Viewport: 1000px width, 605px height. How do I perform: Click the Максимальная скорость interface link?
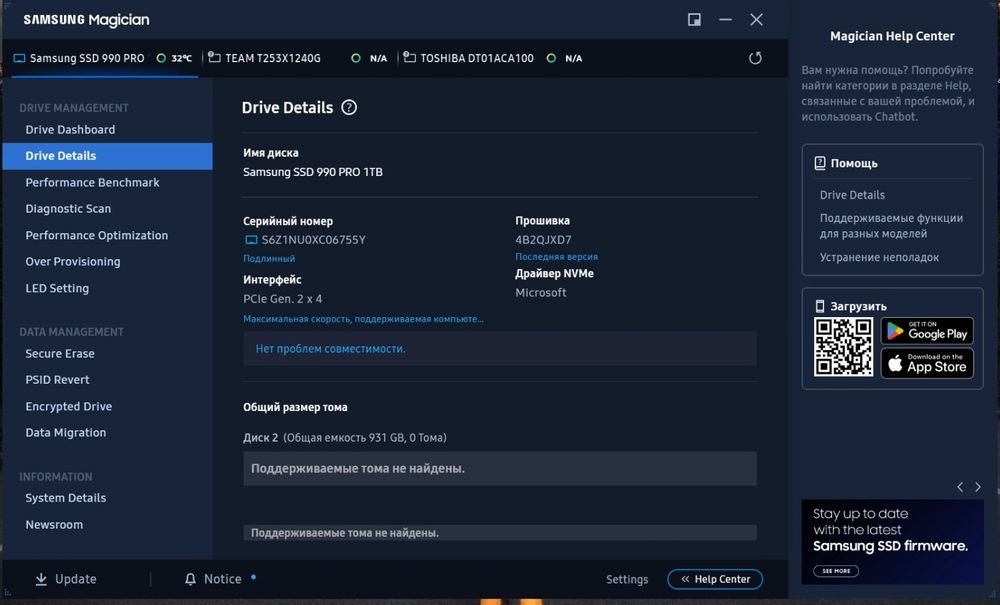tap(364, 319)
